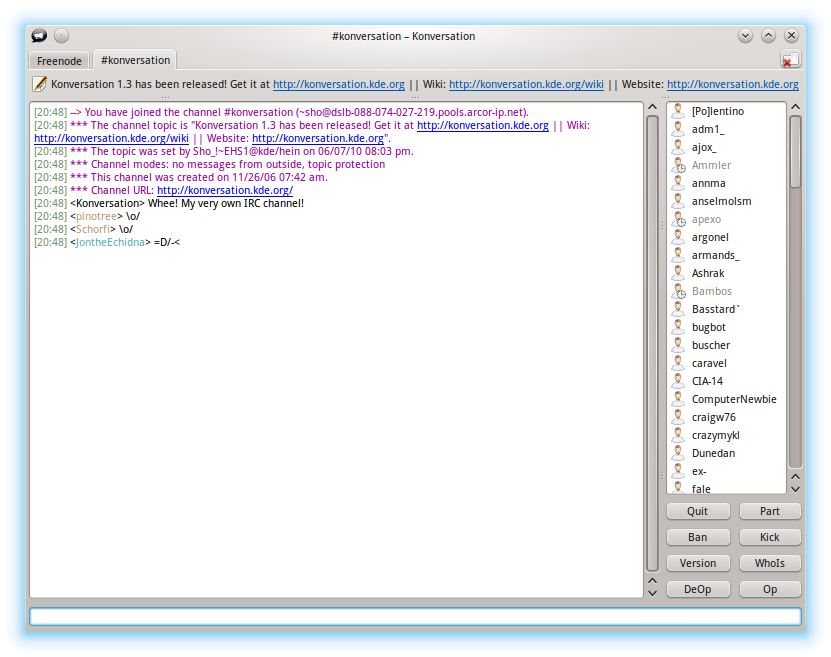Click the message input field
831x657 pixels.
coord(415,616)
